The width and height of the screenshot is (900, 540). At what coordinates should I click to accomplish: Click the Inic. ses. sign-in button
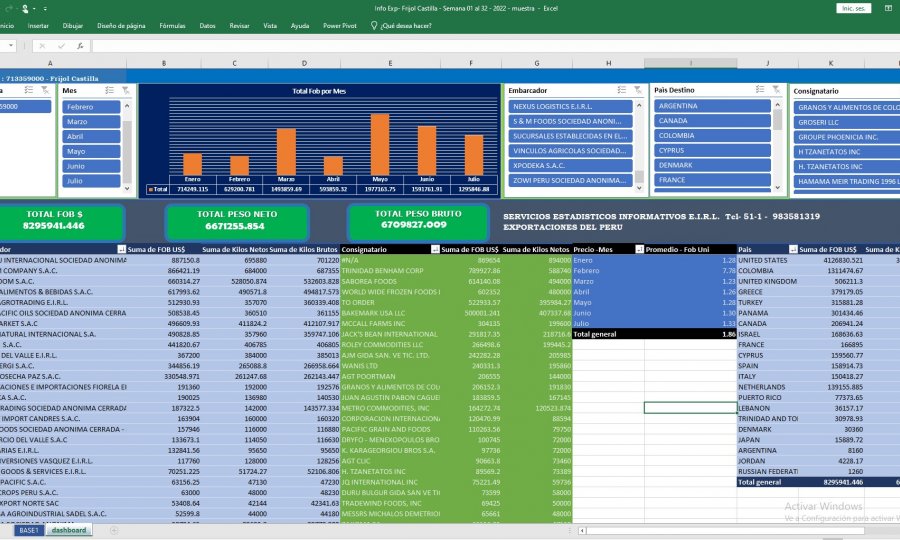(854, 8)
